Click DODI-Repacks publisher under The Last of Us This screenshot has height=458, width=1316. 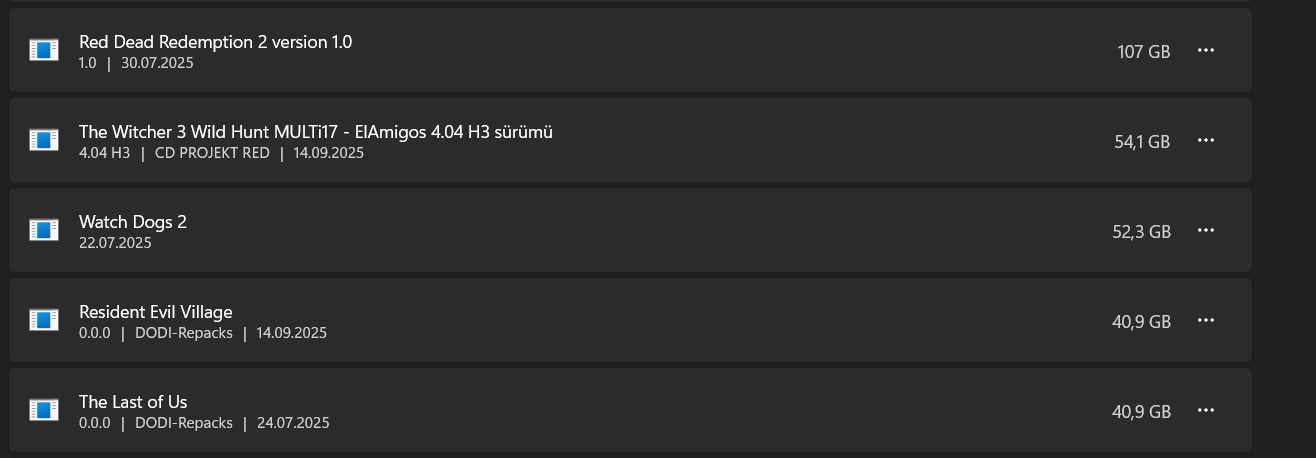click(183, 423)
